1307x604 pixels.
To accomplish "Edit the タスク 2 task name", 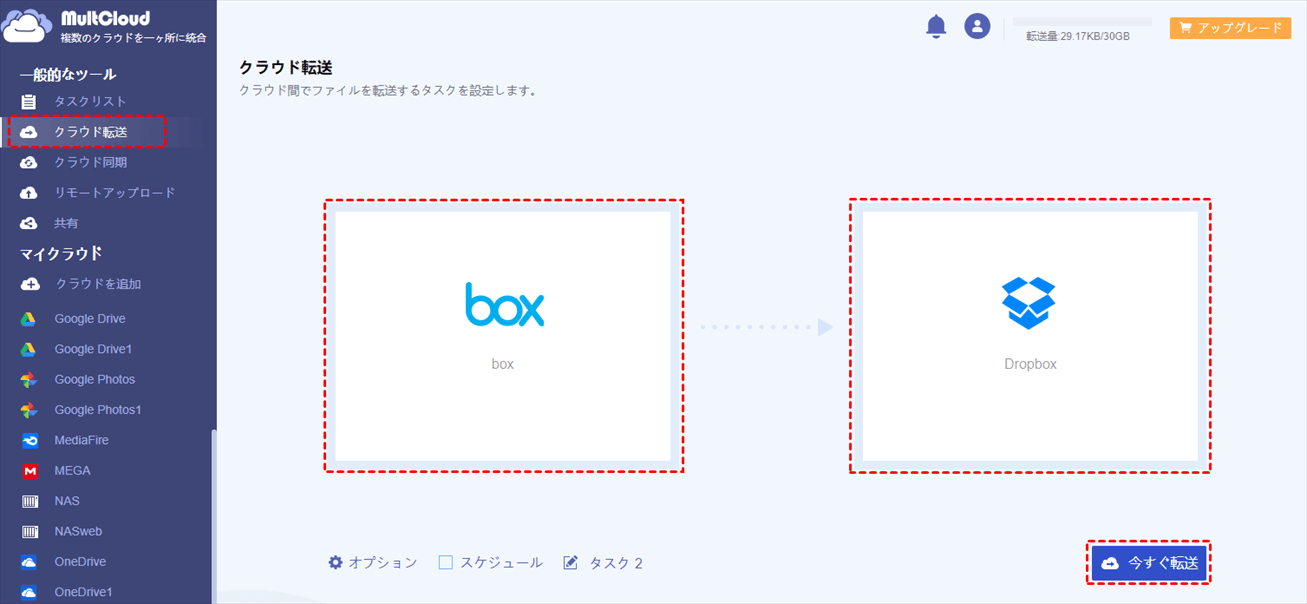I will (x=603, y=563).
